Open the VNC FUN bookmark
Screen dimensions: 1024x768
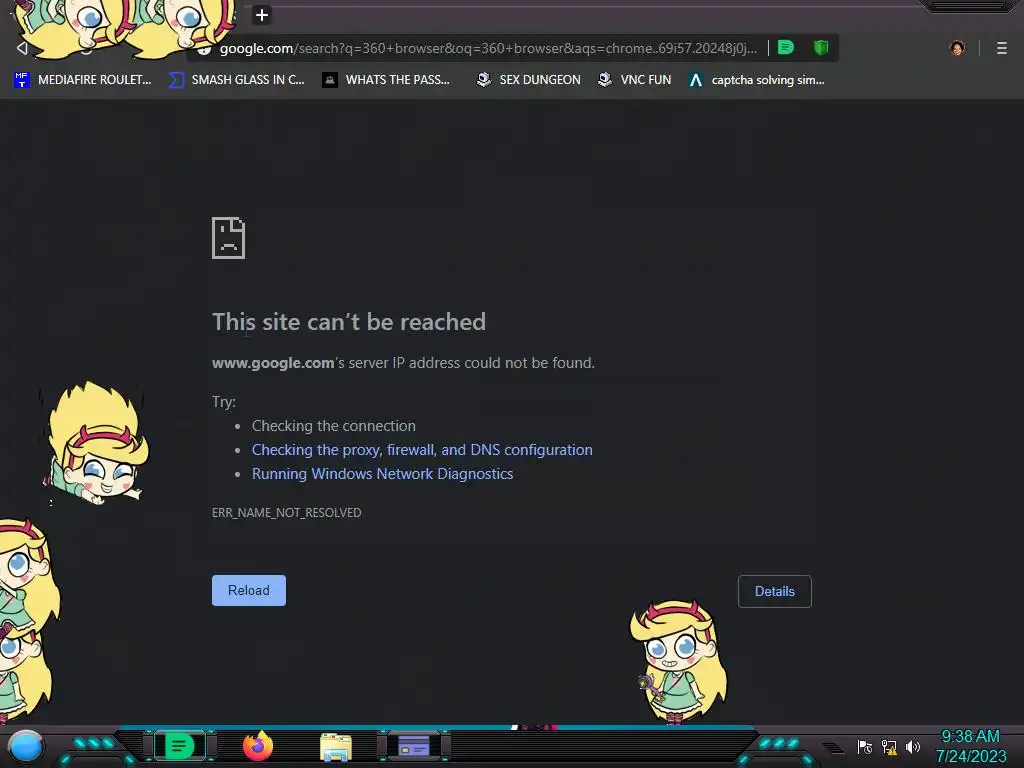[634, 80]
